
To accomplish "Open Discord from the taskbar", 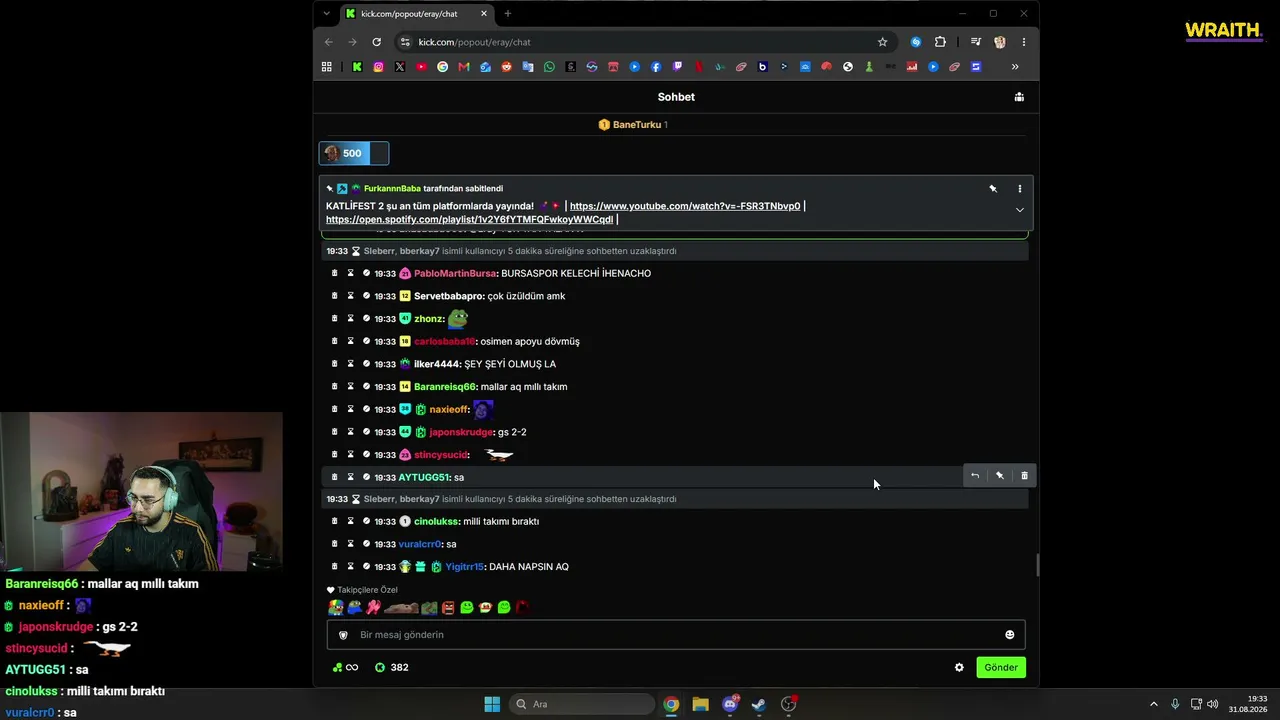I will tap(730, 704).
